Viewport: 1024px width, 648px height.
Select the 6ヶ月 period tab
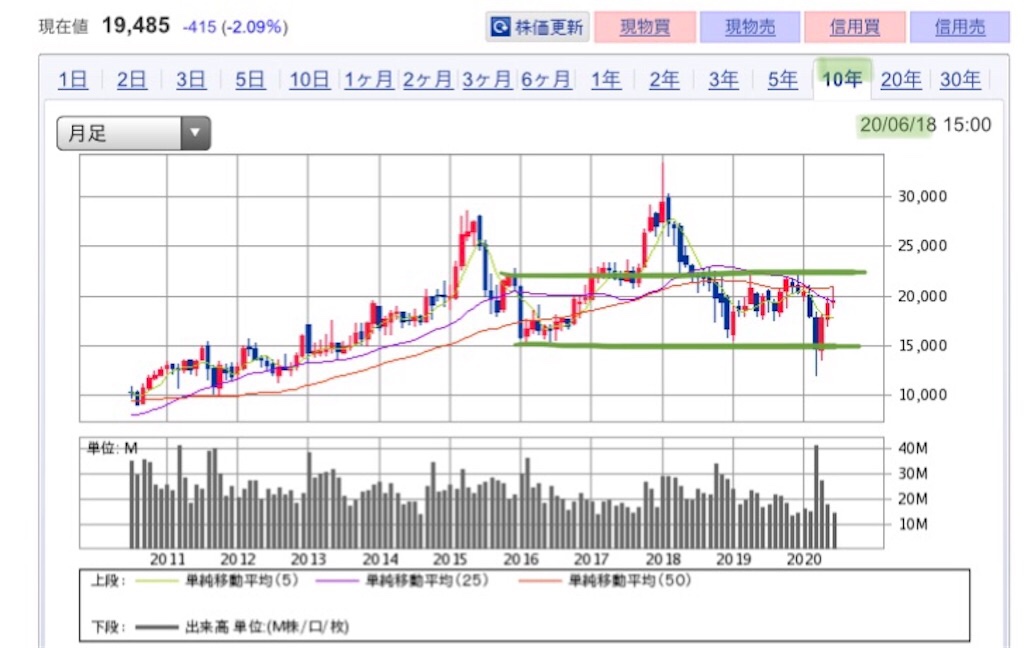(546, 80)
